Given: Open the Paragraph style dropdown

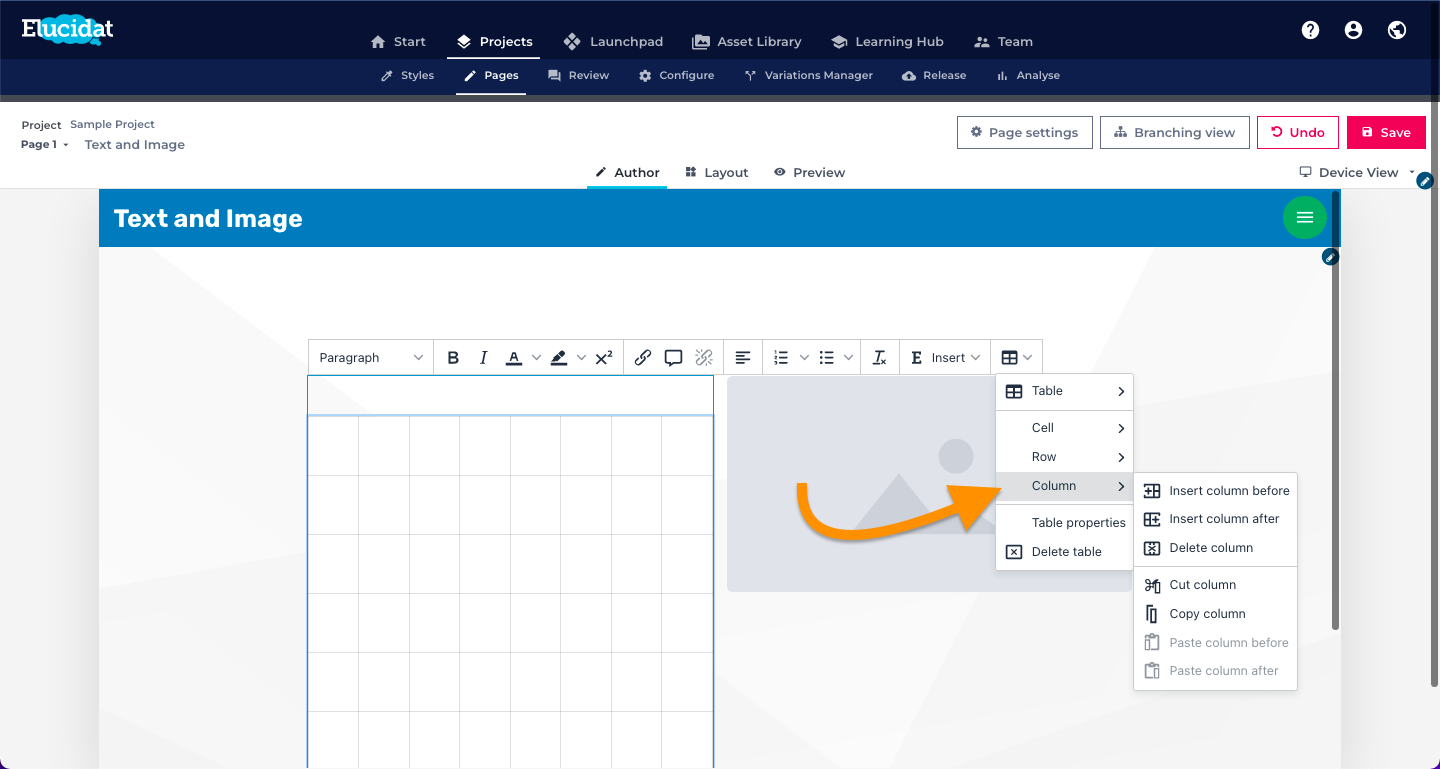Looking at the screenshot, I should (x=371, y=358).
